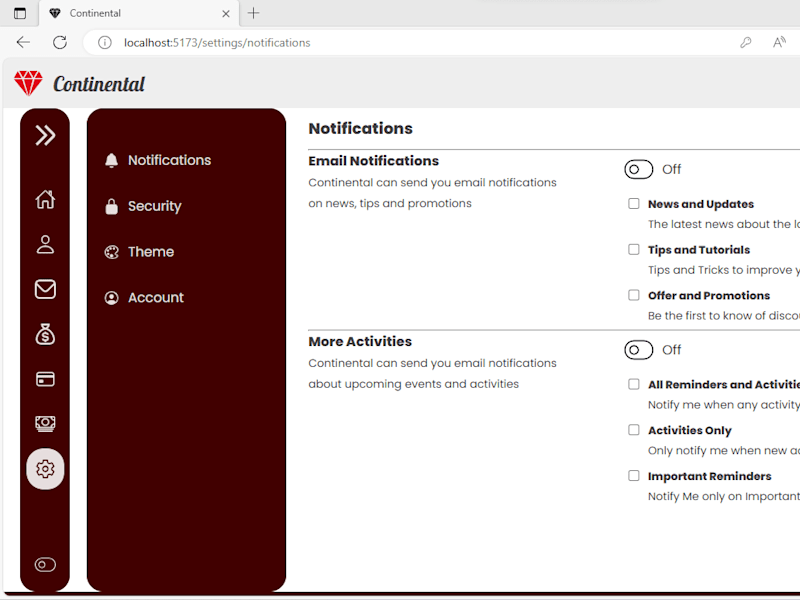Screen dimensions: 800x600
Task: Toggle the switch at sidebar bottom
Action: (45, 565)
